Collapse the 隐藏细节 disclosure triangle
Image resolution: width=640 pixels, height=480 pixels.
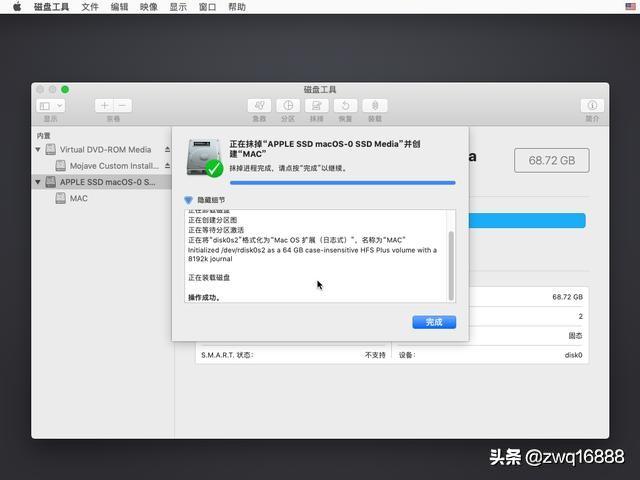(x=188, y=200)
